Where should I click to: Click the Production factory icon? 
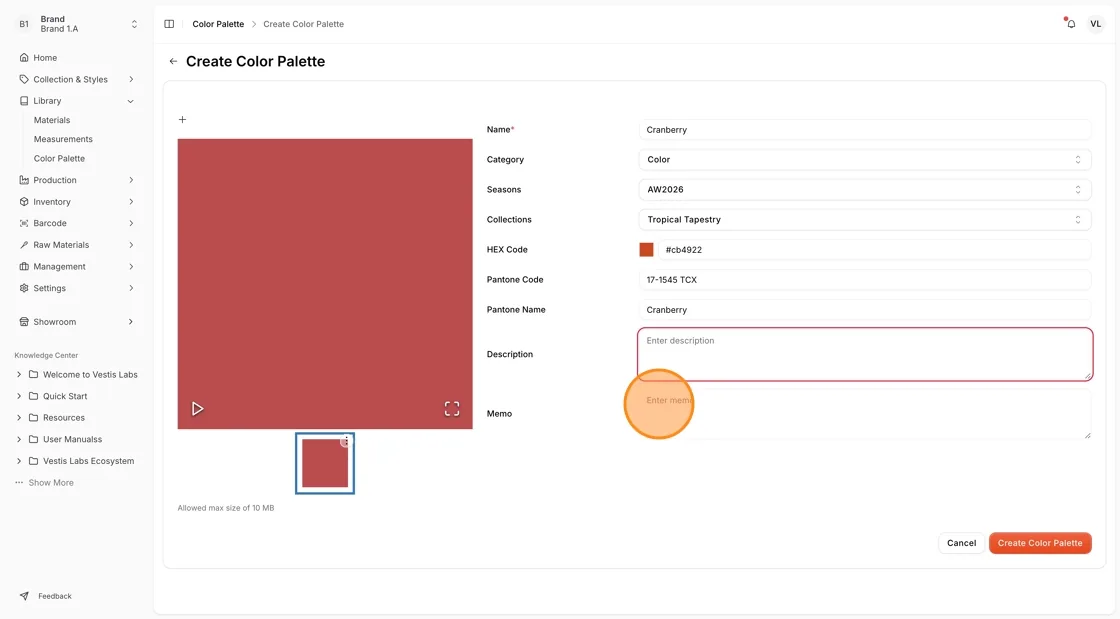(x=24, y=180)
